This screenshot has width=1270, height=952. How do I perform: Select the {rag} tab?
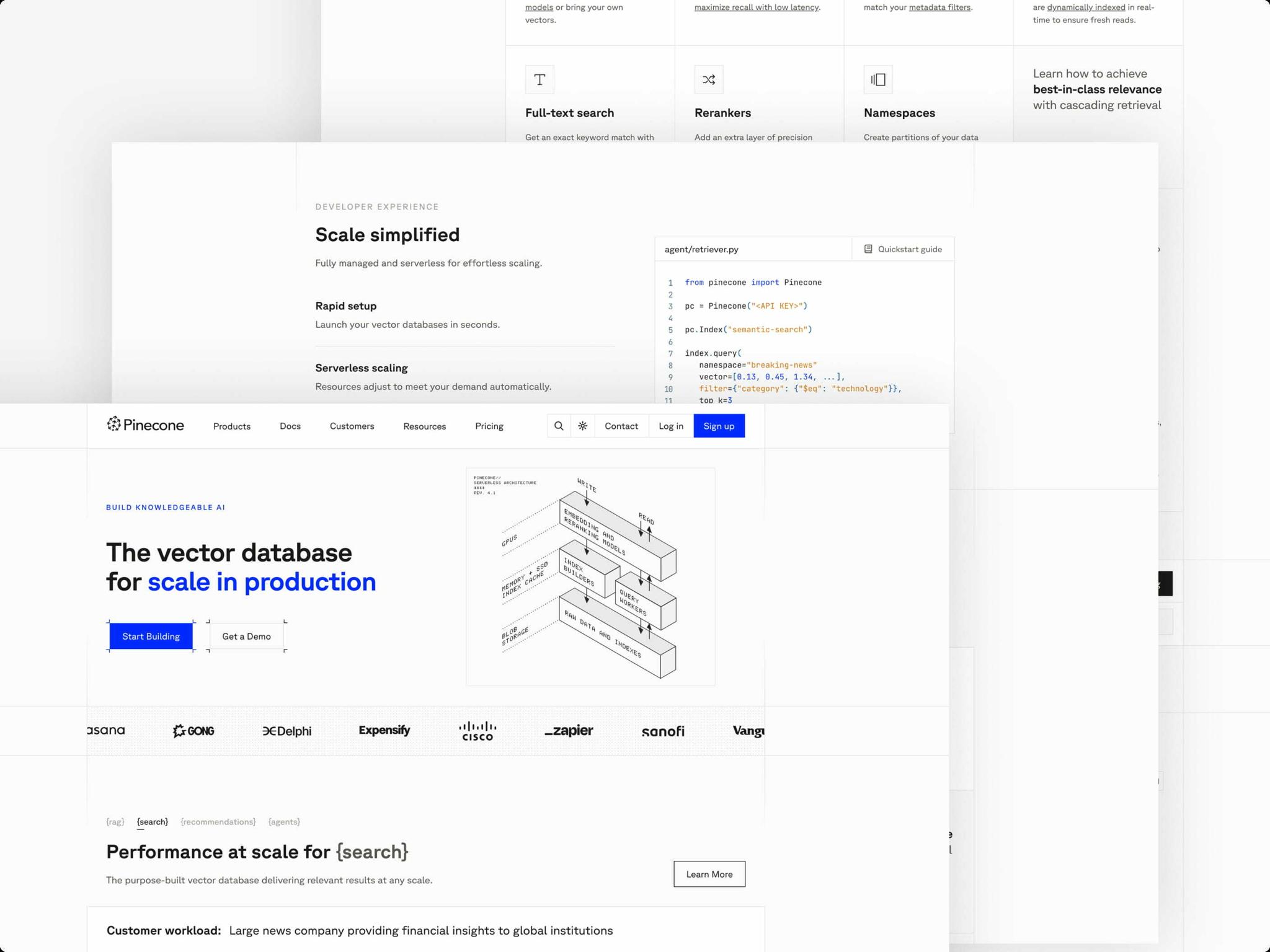pyautogui.click(x=115, y=822)
